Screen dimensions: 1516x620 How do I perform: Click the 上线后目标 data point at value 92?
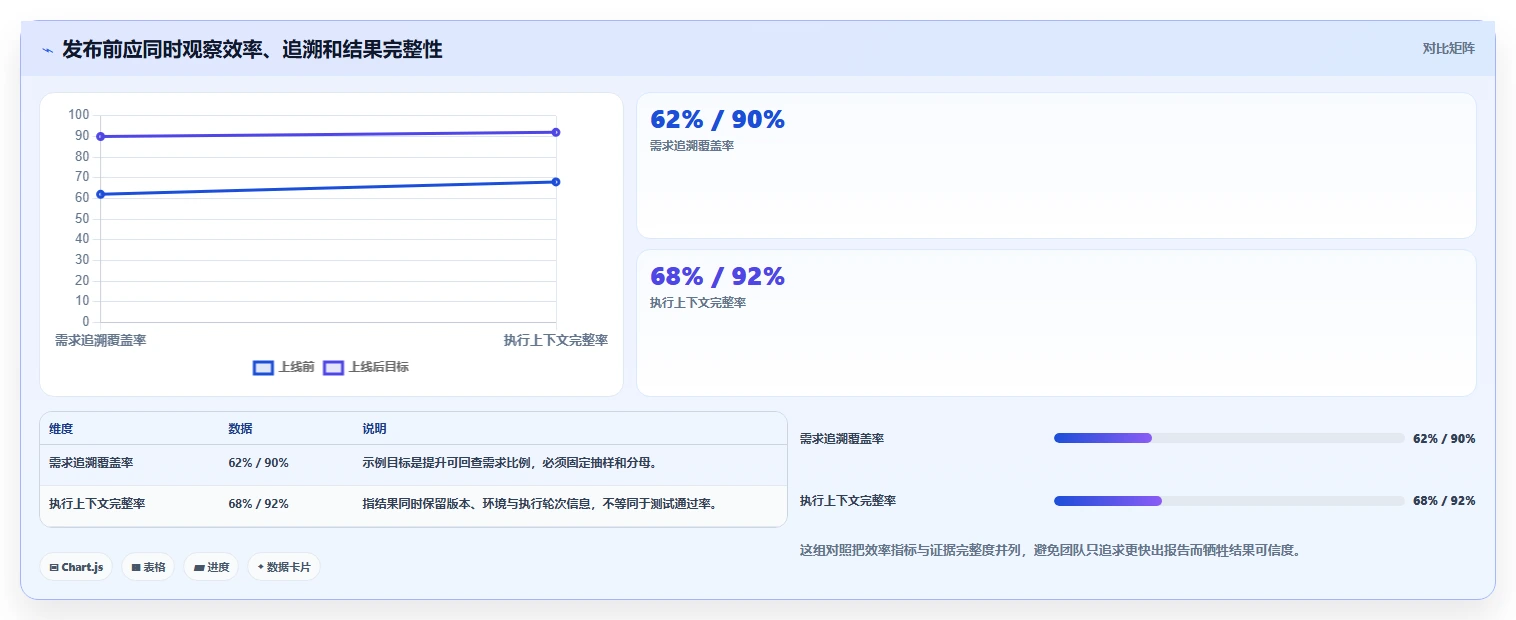pyautogui.click(x=556, y=132)
